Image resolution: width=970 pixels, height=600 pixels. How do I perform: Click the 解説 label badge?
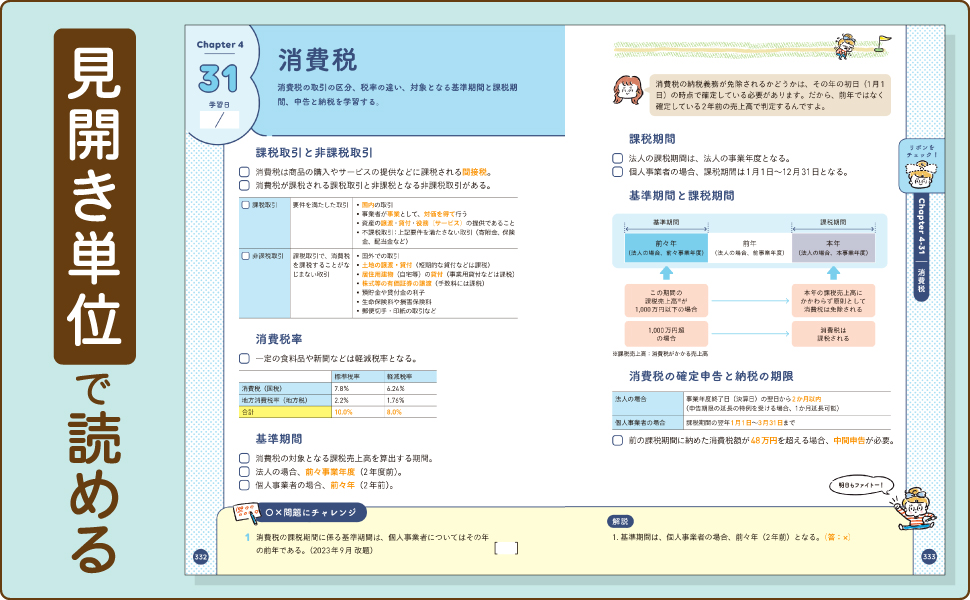pos(620,521)
